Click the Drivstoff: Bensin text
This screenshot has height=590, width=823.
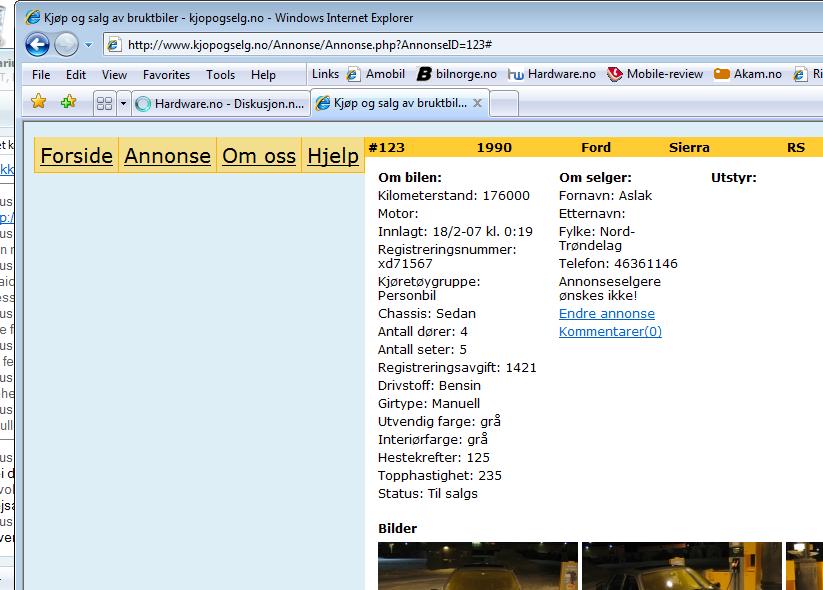pyautogui.click(x=429, y=385)
